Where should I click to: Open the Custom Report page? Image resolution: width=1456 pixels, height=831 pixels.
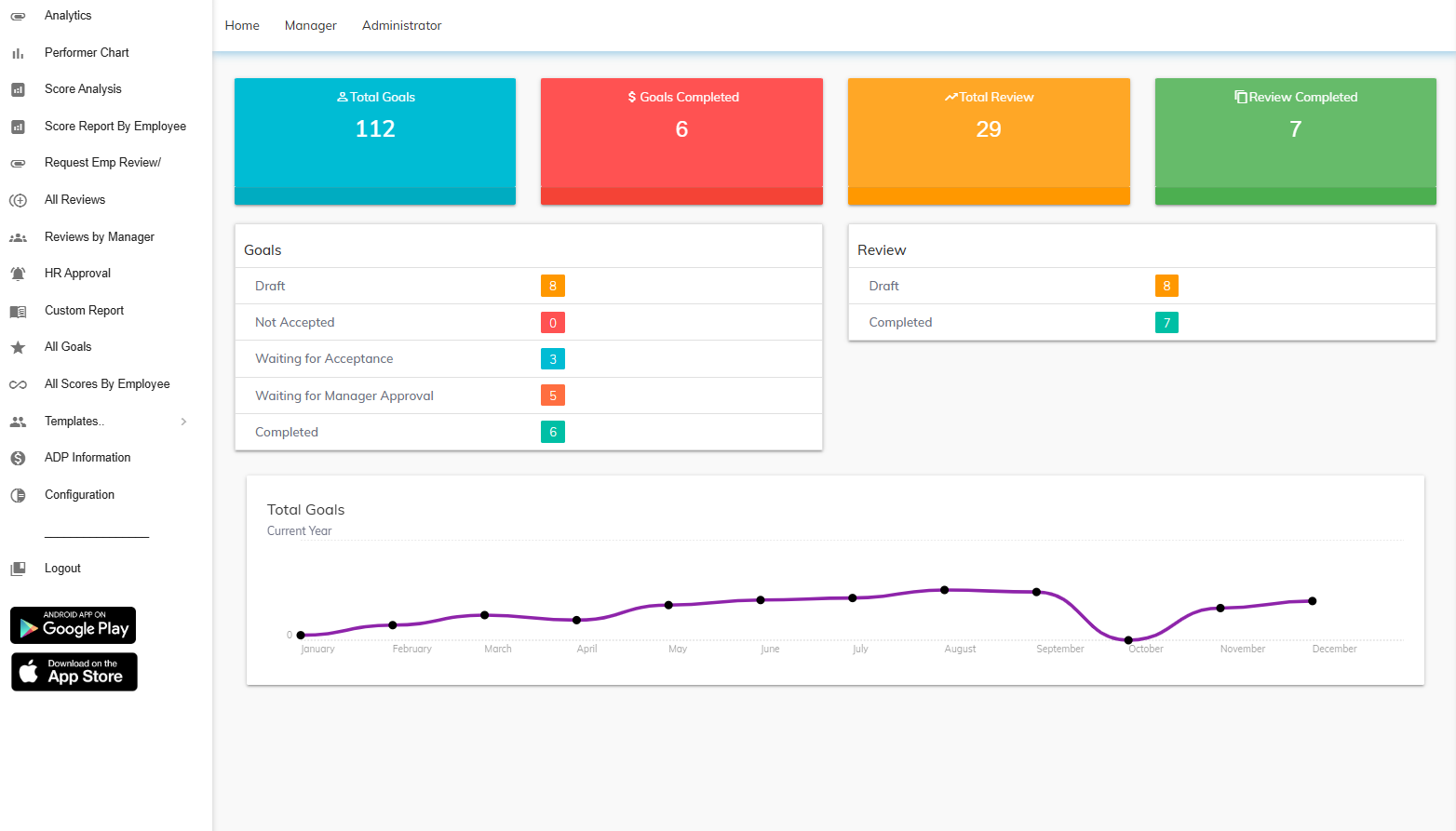tap(84, 311)
